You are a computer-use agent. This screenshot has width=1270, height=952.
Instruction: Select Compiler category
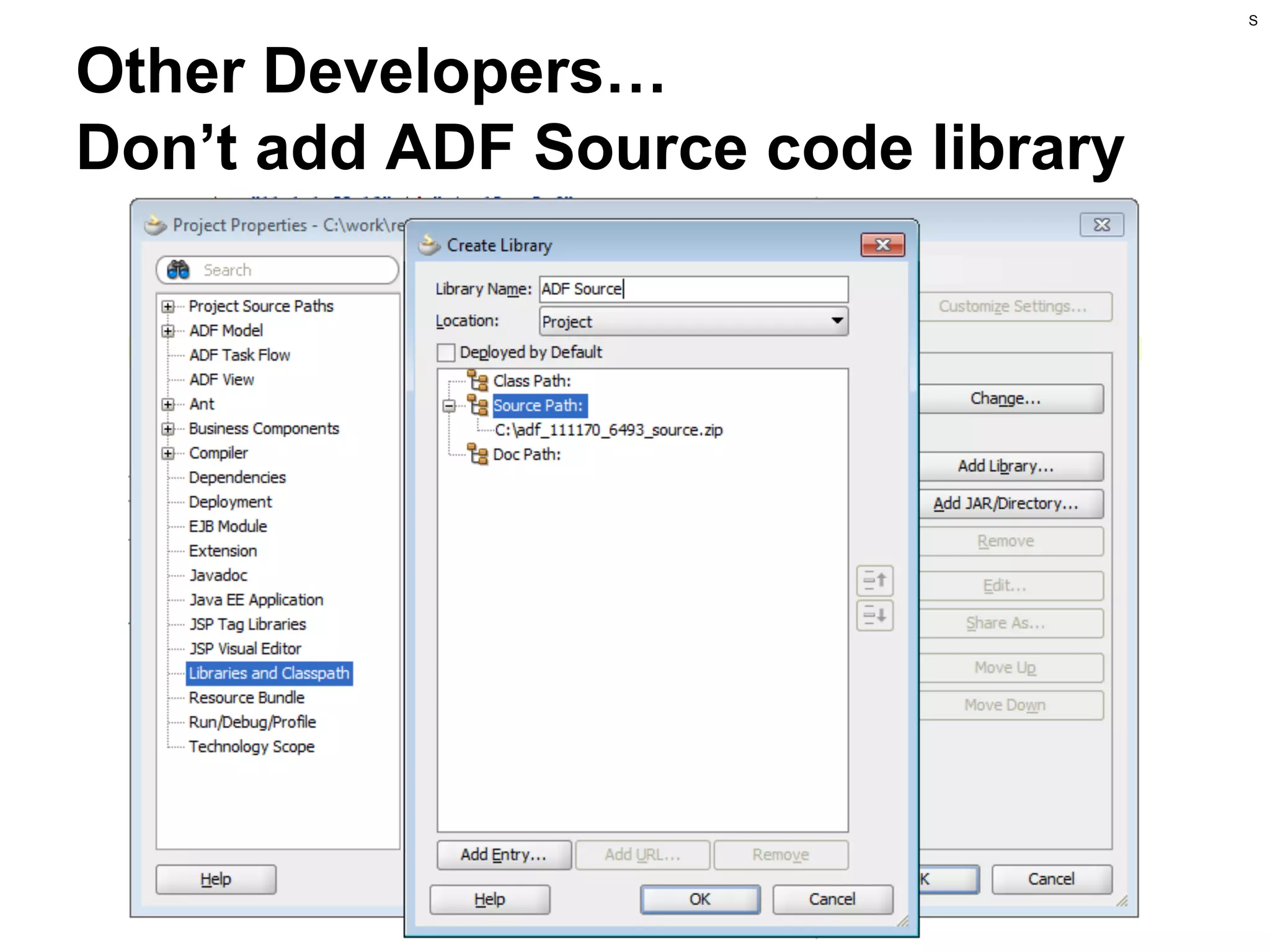[218, 453]
